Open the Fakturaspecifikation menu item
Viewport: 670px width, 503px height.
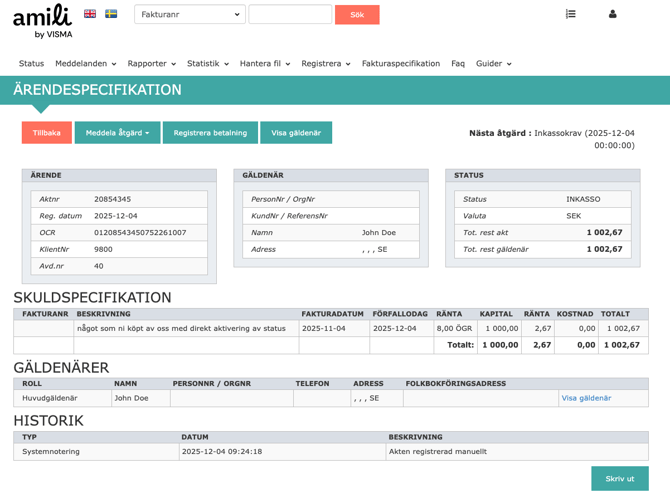click(x=400, y=63)
